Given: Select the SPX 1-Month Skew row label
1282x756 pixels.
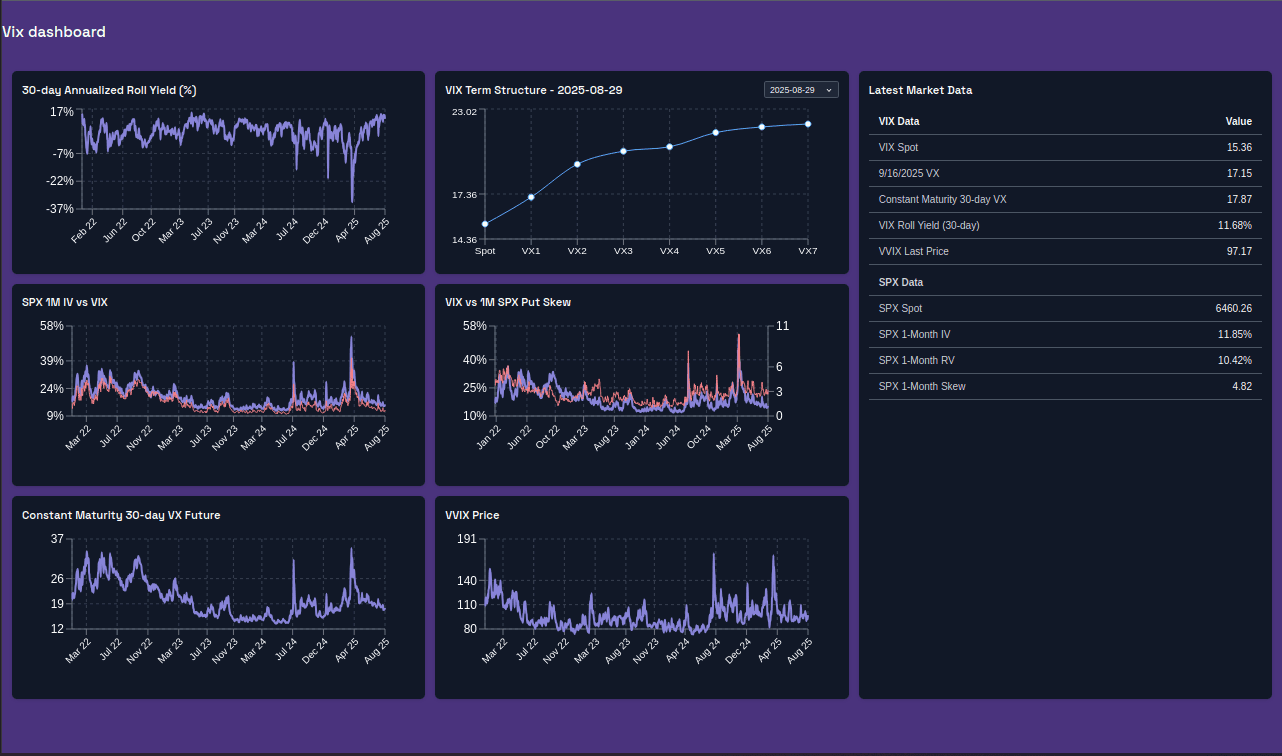Looking at the screenshot, I should click(922, 386).
